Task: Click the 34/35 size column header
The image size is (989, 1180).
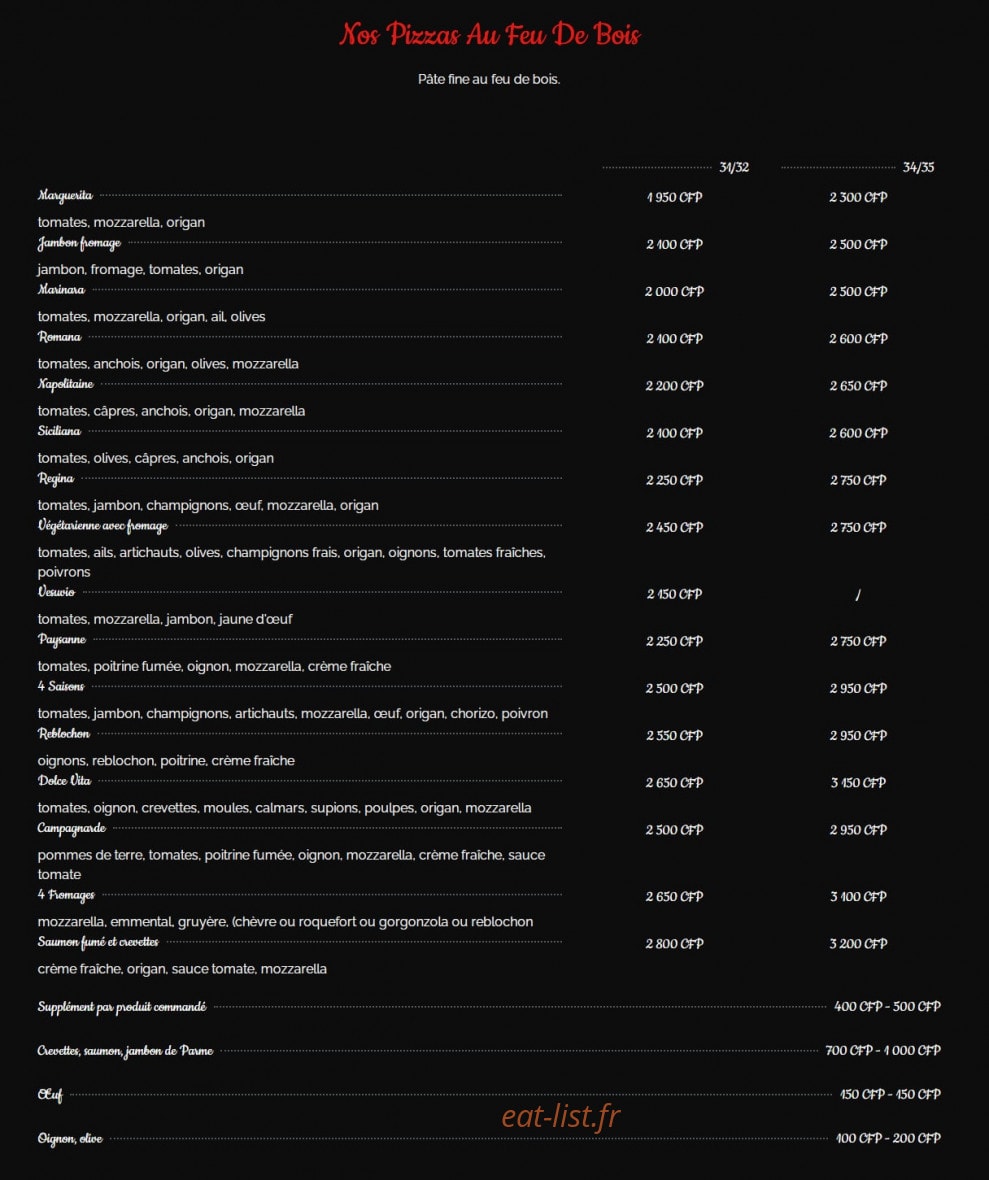Action: (x=918, y=167)
